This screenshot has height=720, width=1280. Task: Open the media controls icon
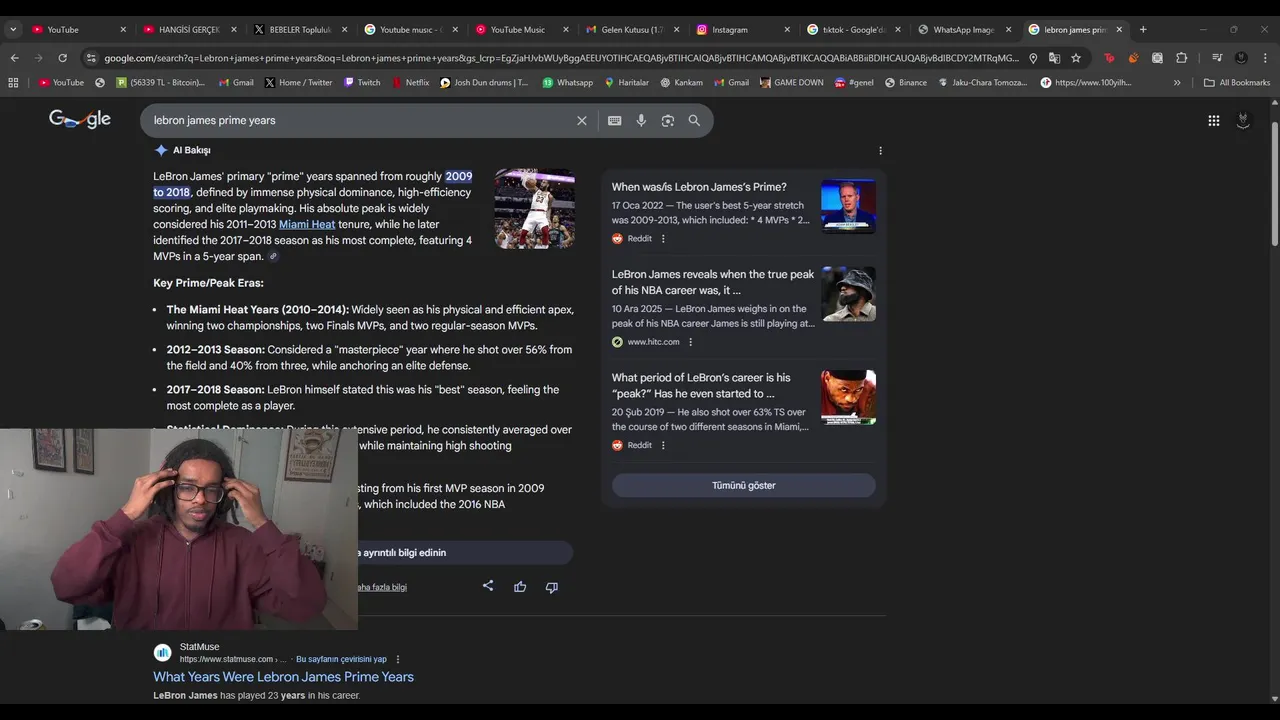(x=1217, y=58)
